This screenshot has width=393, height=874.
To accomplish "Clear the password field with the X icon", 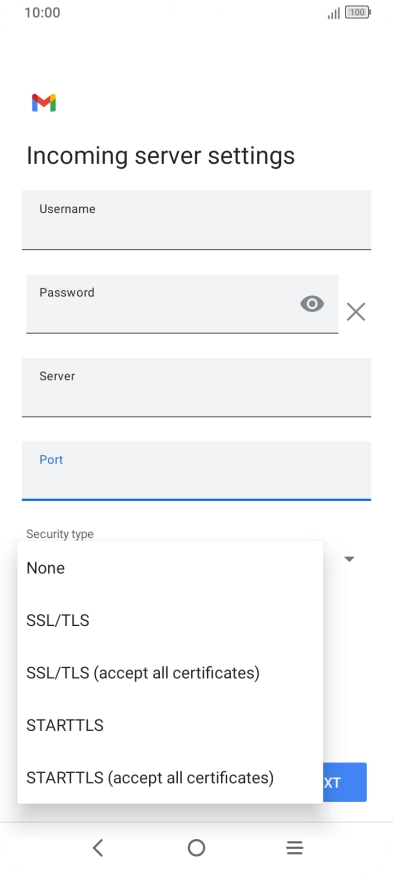I will click(x=356, y=312).
